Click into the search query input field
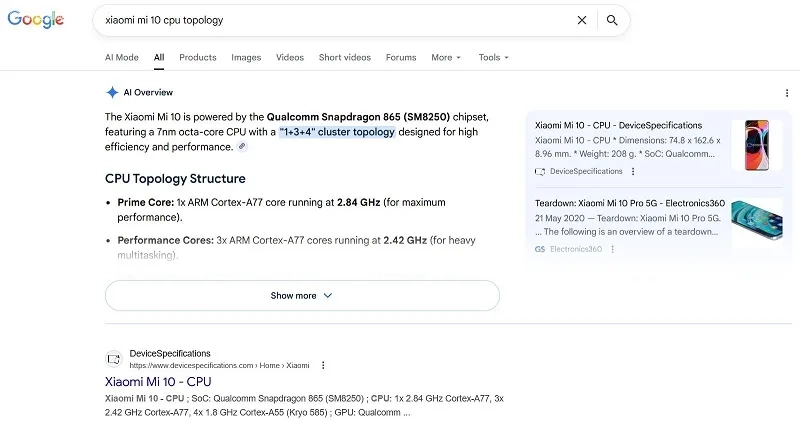 coord(337,20)
